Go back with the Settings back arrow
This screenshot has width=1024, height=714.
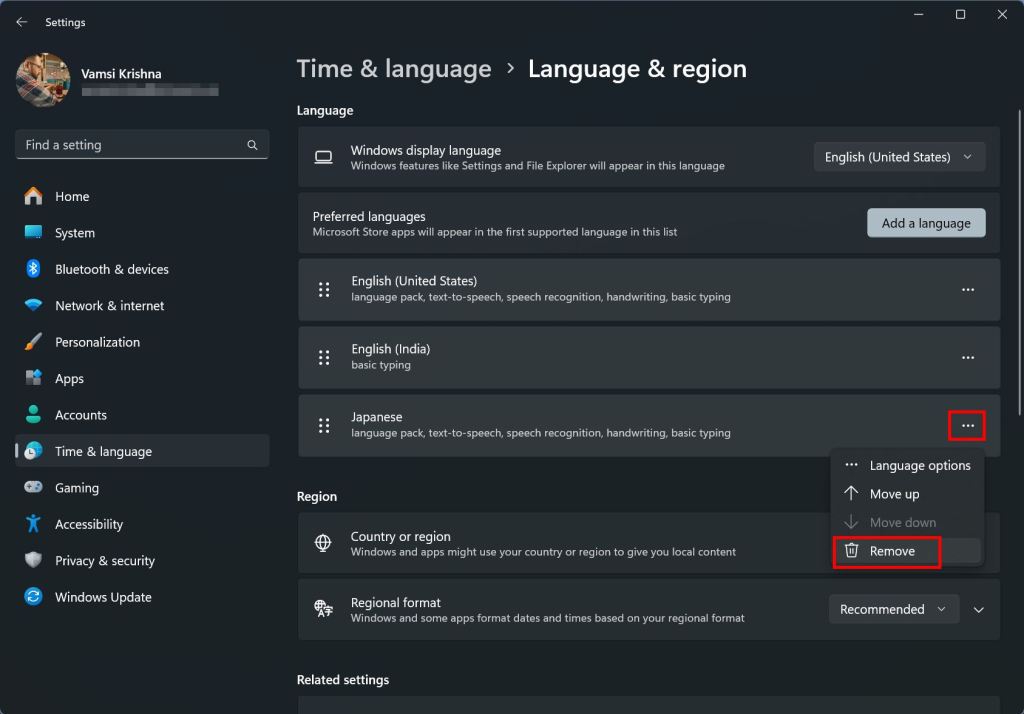22,22
